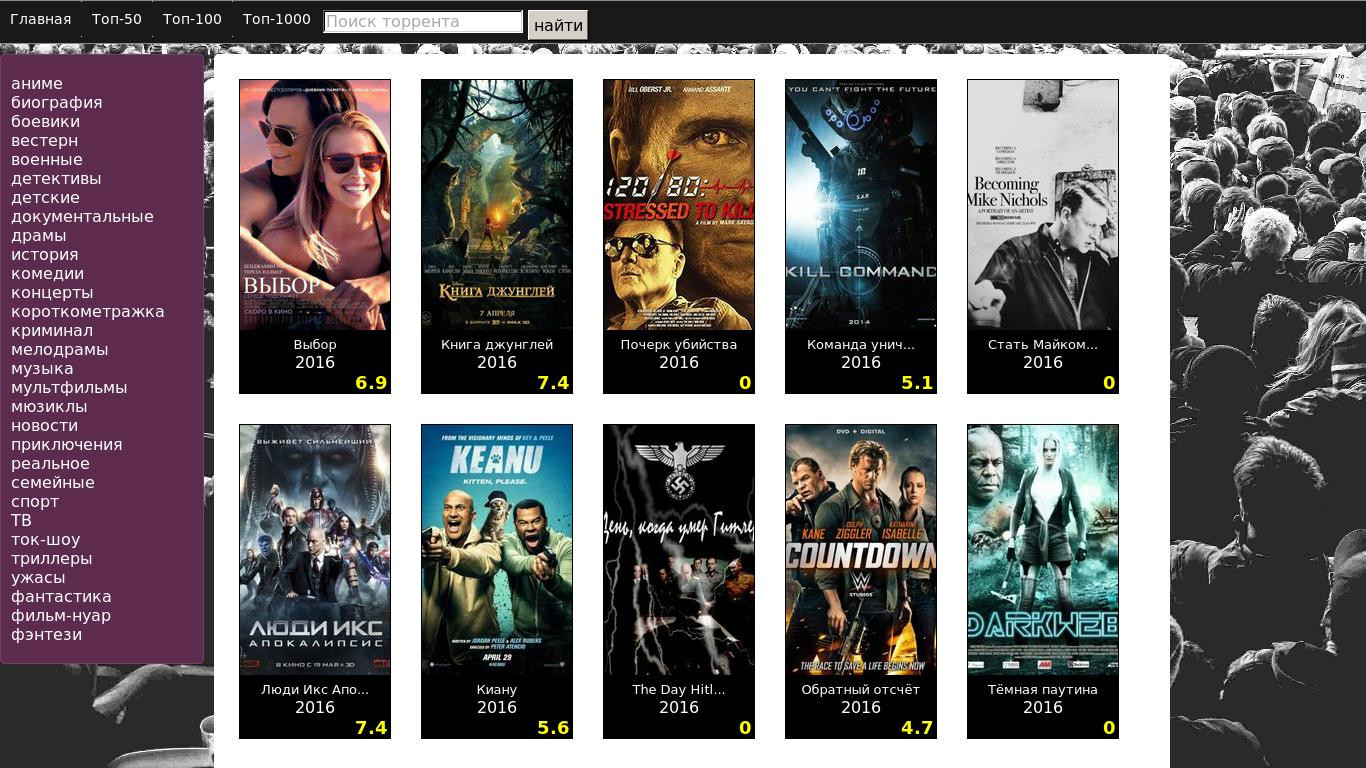Open the Выбор movie poster
Image resolution: width=1366 pixels, height=768 pixels.
tap(315, 205)
